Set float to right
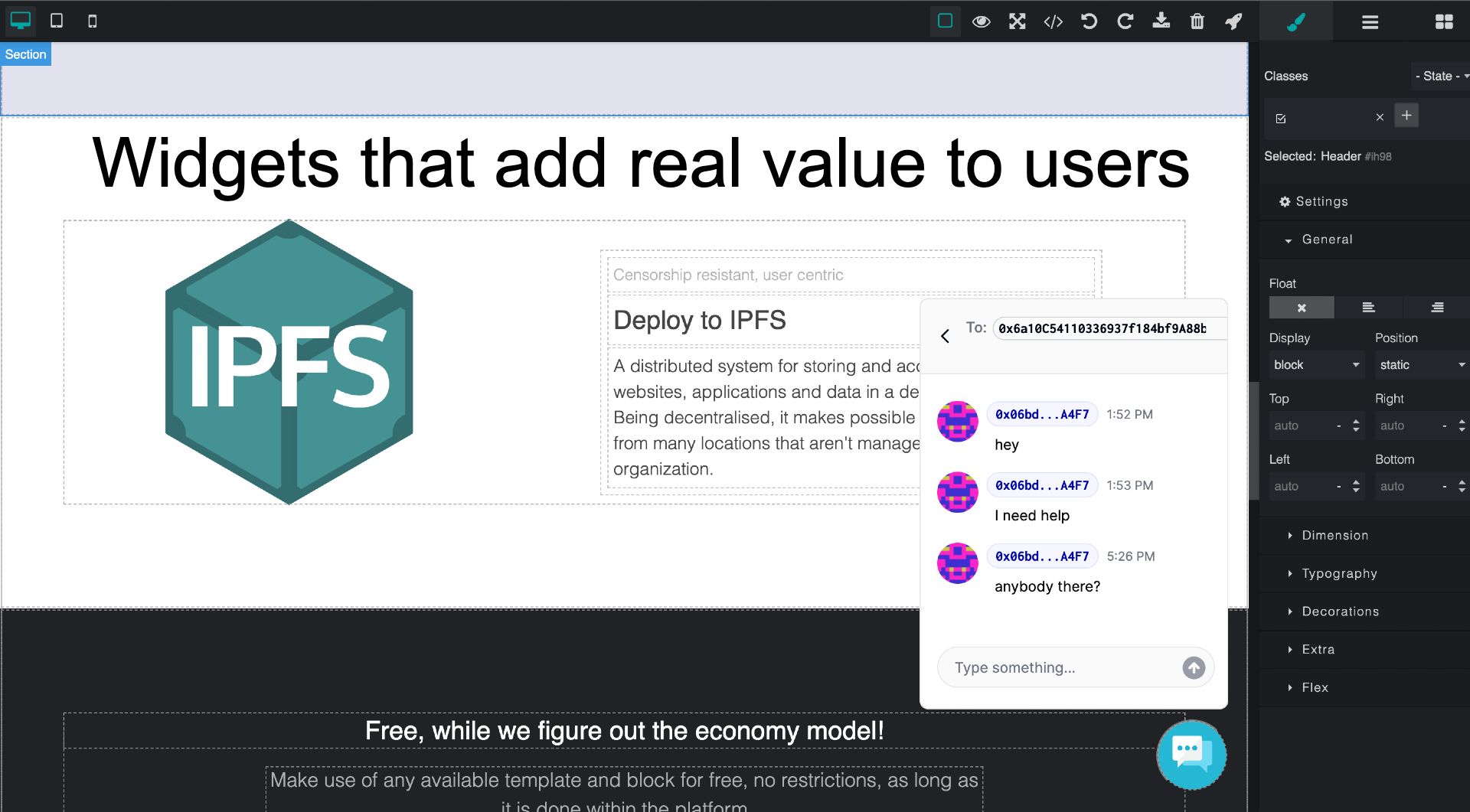Screen dimensions: 1470x812 click(x=1437, y=308)
